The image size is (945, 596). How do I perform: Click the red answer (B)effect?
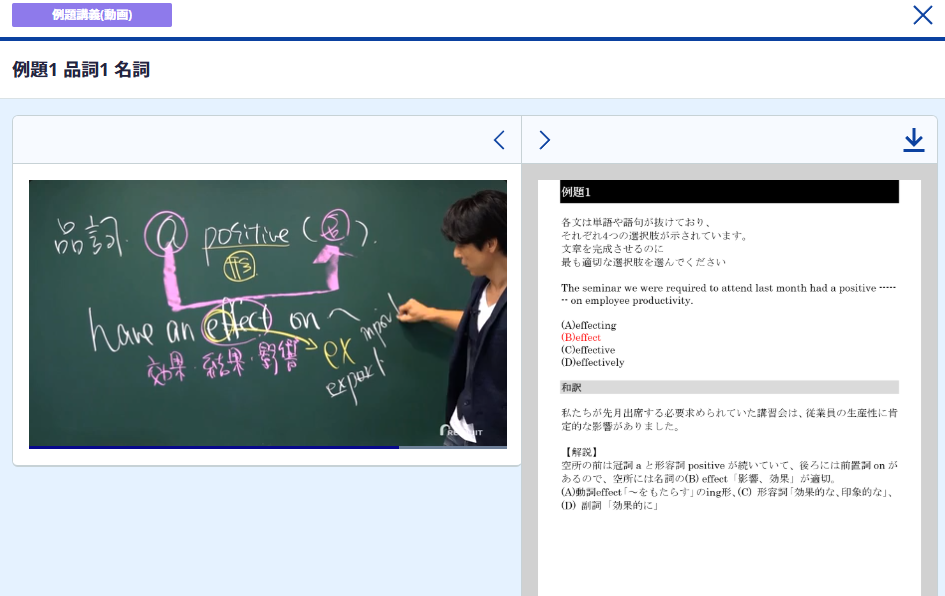581,338
